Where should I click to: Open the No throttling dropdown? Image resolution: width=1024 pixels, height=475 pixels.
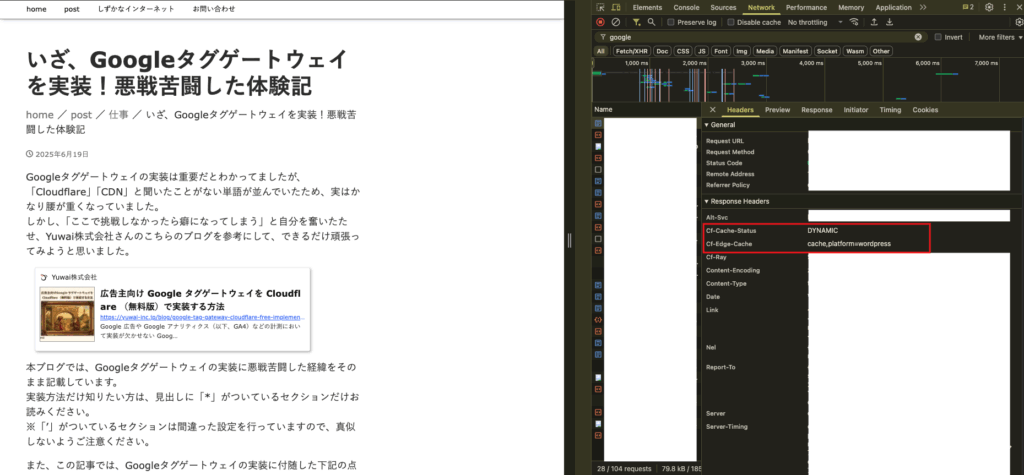coord(815,22)
